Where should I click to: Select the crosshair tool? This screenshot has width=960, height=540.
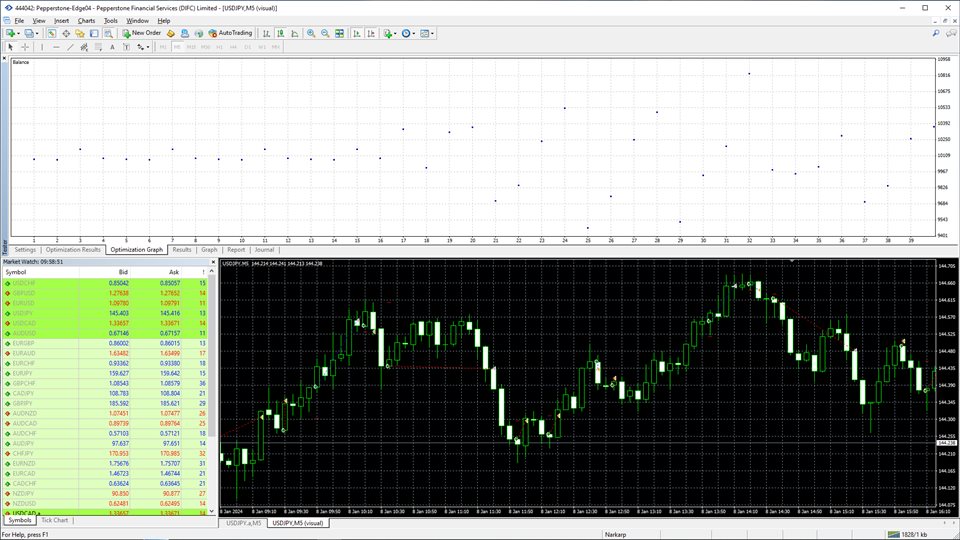tap(25, 47)
